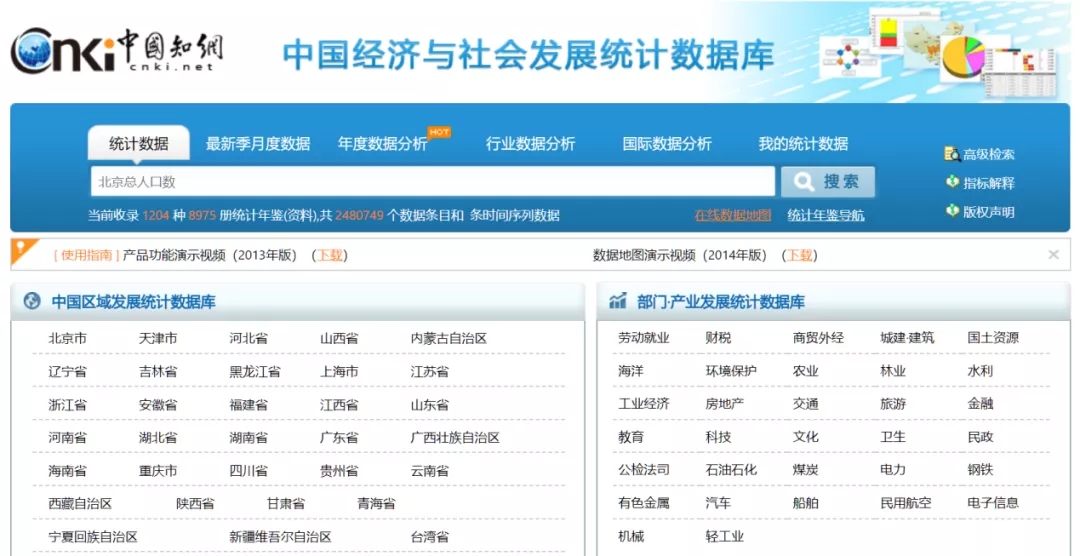The width and height of the screenshot is (1080, 556).
Task: Open 轻工业 sector link
Action: [725, 536]
